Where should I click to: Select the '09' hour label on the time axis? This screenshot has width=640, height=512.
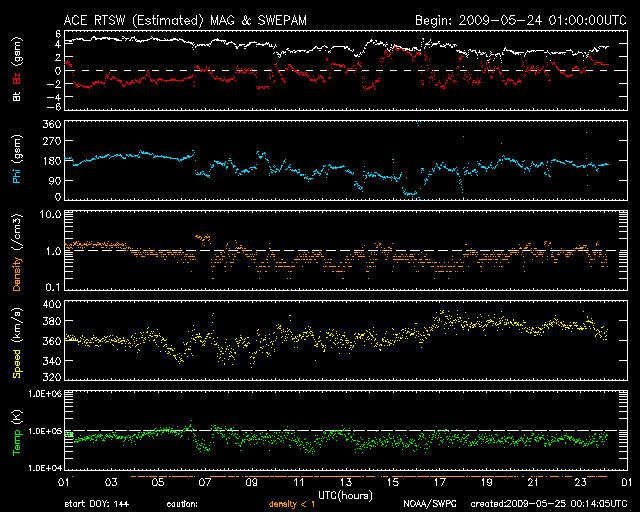252,482
